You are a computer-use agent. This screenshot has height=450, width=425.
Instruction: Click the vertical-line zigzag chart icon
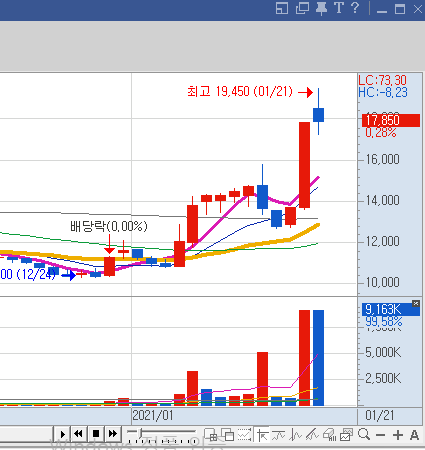pos(295,435)
